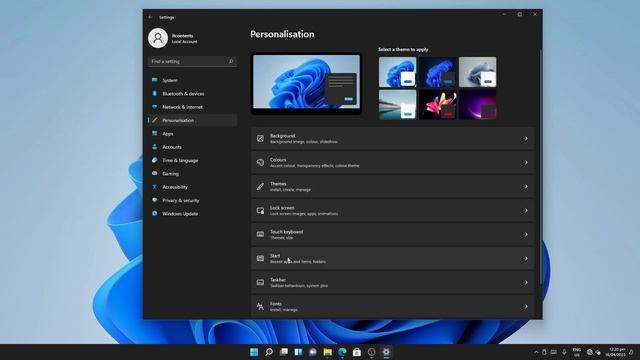The width and height of the screenshot is (640, 360).
Task: Open Task View on the taskbar
Action: pos(284,352)
